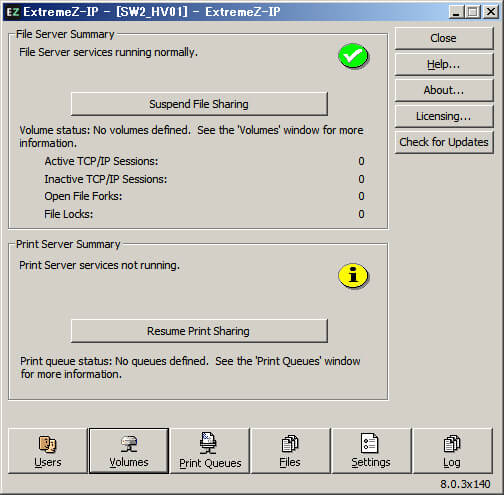The image size is (504, 495).
Task: Minimize the ExtremeZ-IP window
Action: (456, 12)
